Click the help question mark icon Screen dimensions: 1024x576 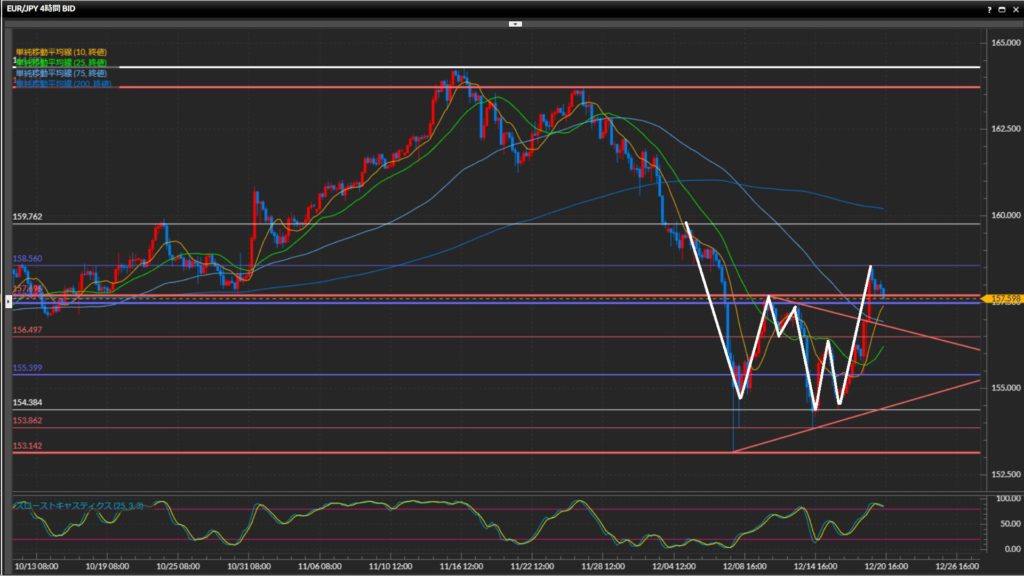(990, 9)
